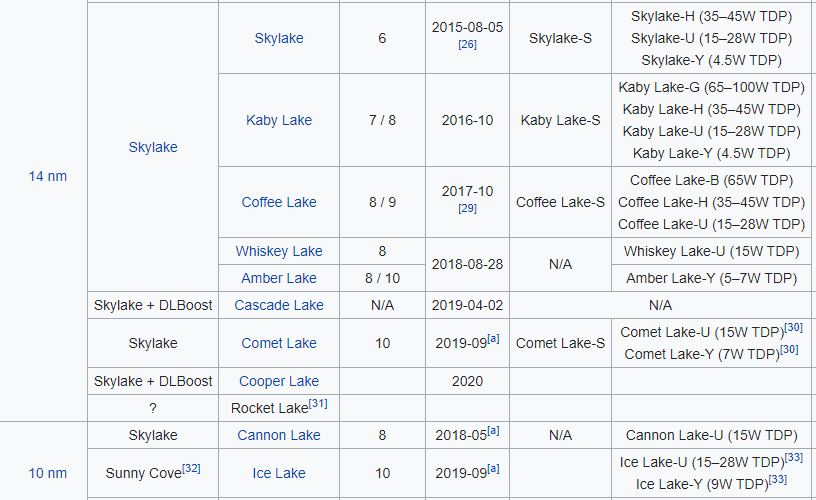Click the 2015-08-05 release date
Viewport: 816px width, 500px height.
467,28
